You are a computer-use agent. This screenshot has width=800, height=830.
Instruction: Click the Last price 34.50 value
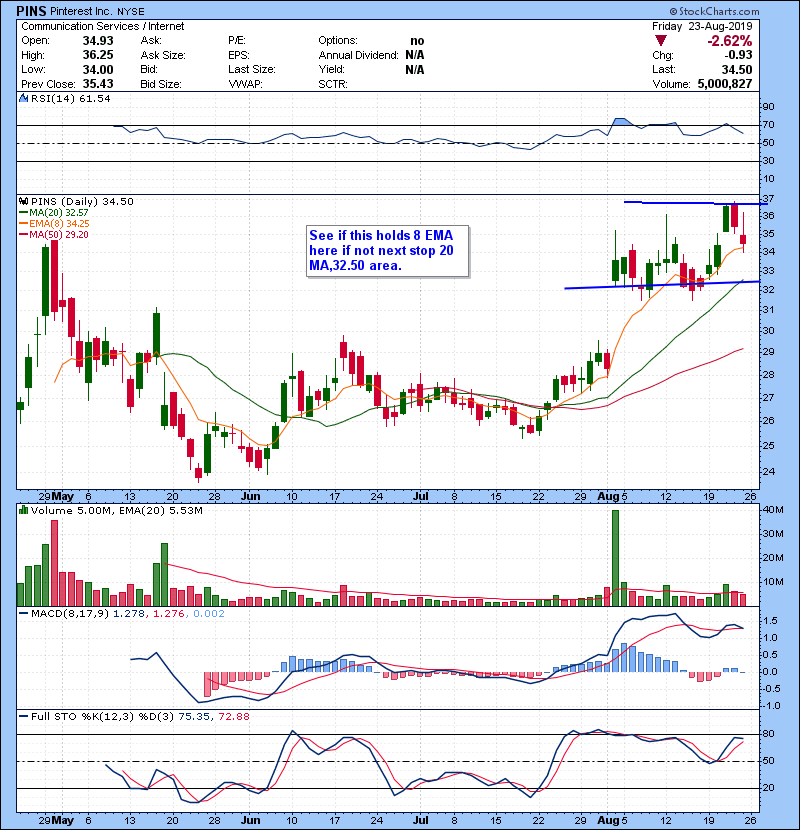click(737, 69)
